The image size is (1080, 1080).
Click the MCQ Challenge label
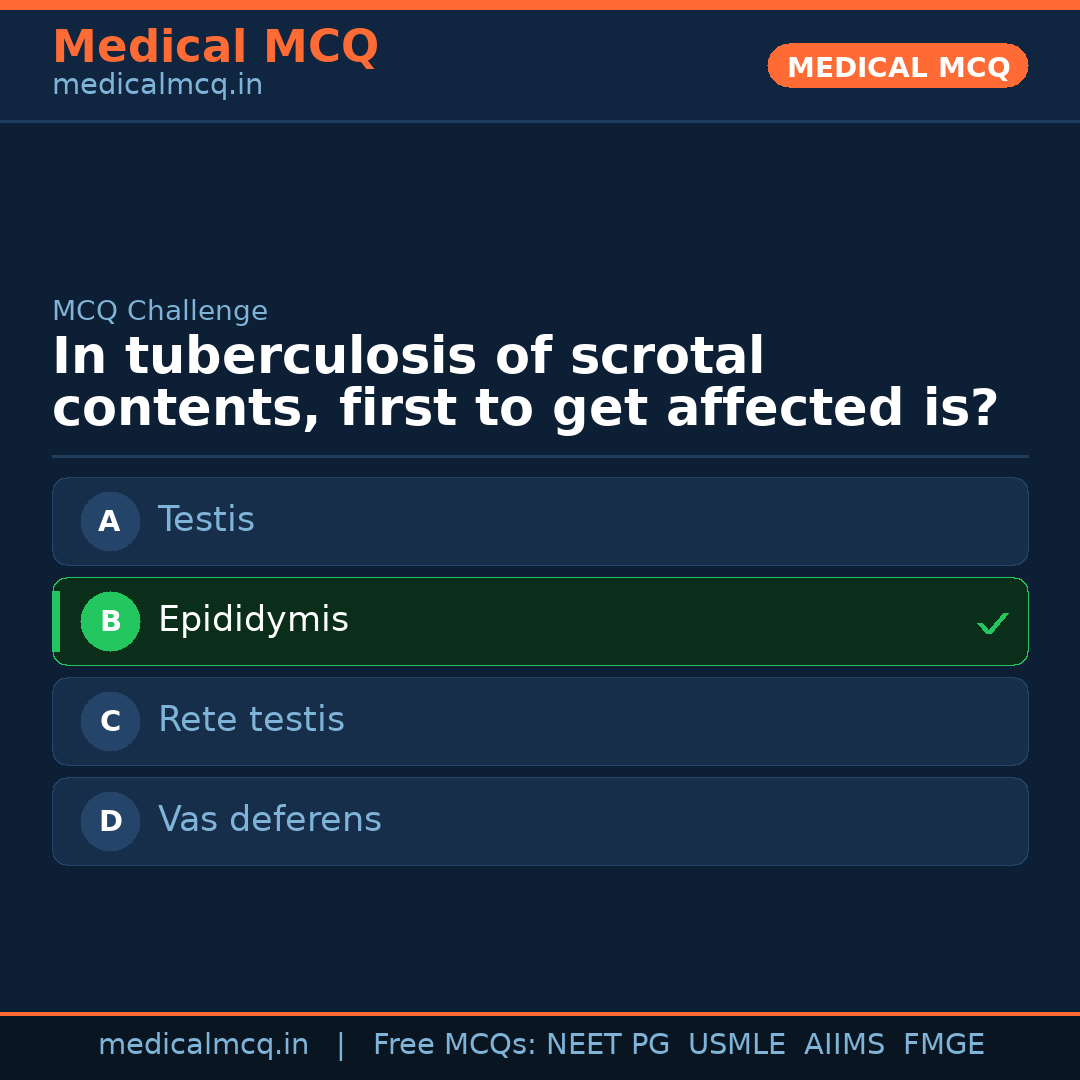pyautogui.click(x=160, y=311)
